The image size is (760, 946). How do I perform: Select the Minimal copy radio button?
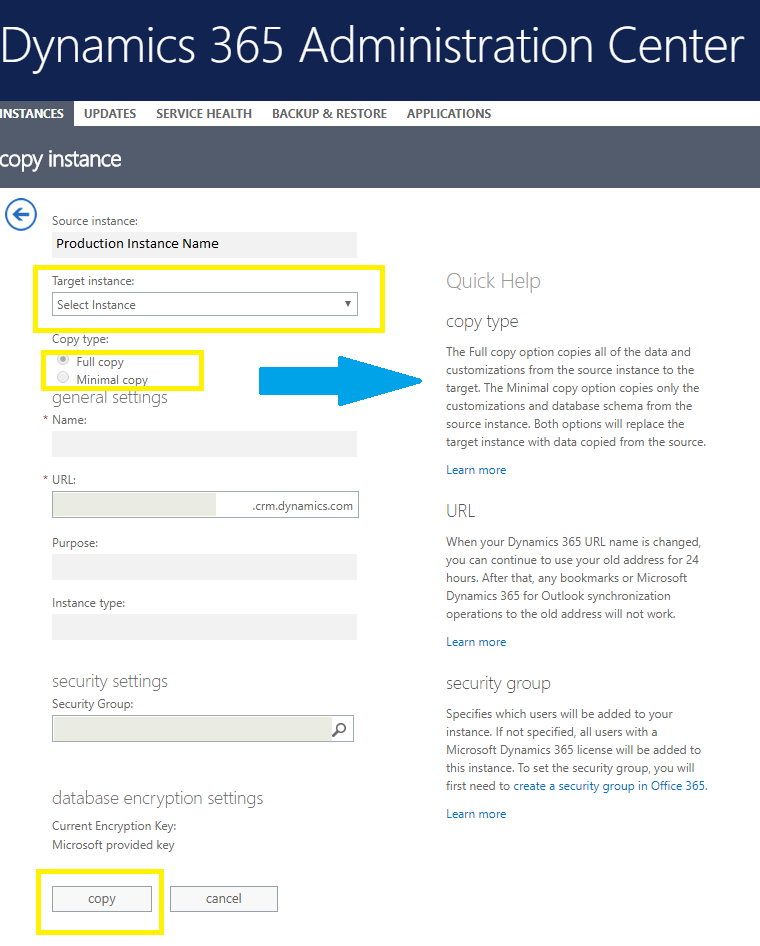(64, 378)
